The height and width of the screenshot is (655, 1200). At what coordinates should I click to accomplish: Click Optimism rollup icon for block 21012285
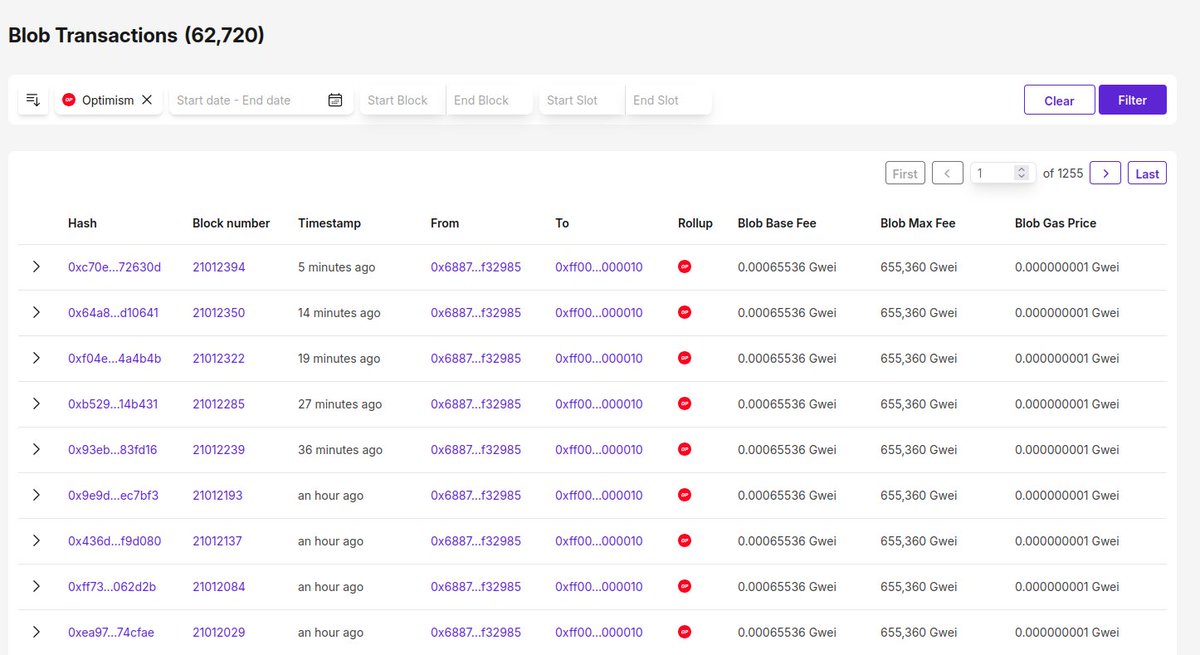[685, 404]
